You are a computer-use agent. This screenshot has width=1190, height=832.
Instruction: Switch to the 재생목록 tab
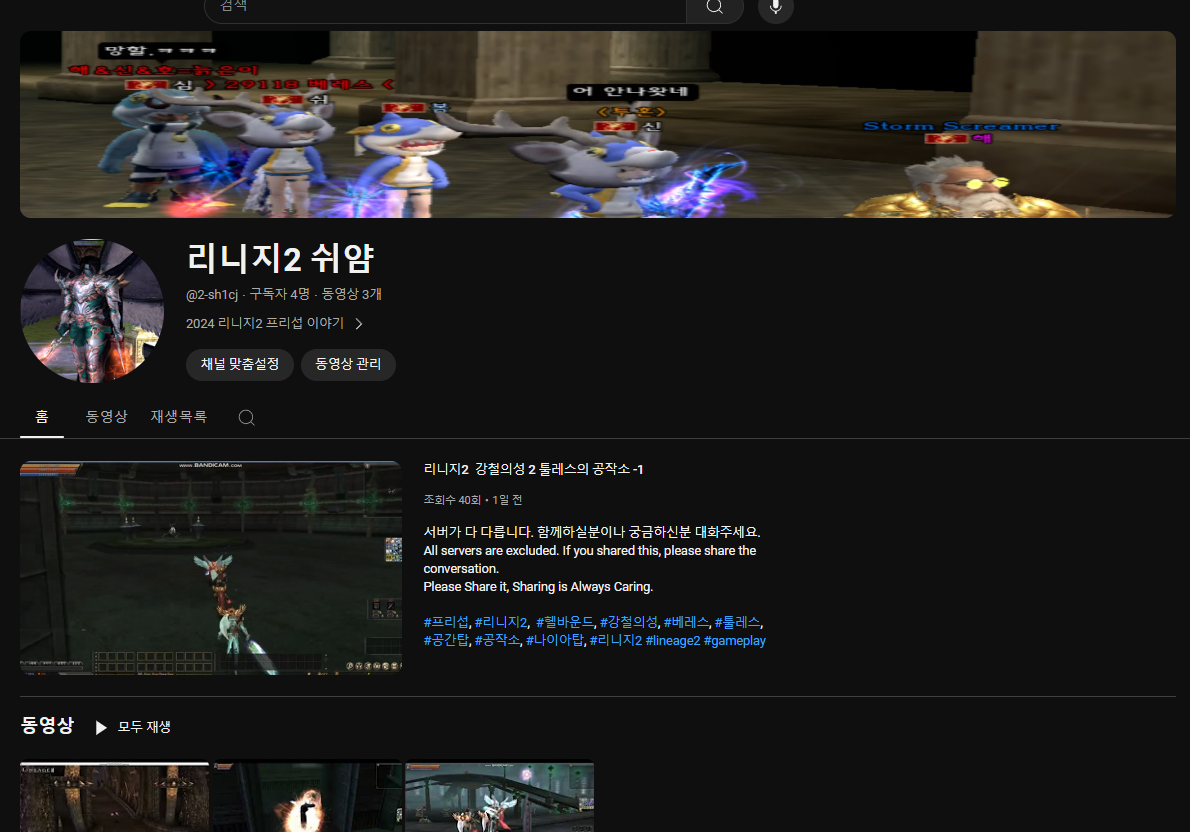click(178, 417)
